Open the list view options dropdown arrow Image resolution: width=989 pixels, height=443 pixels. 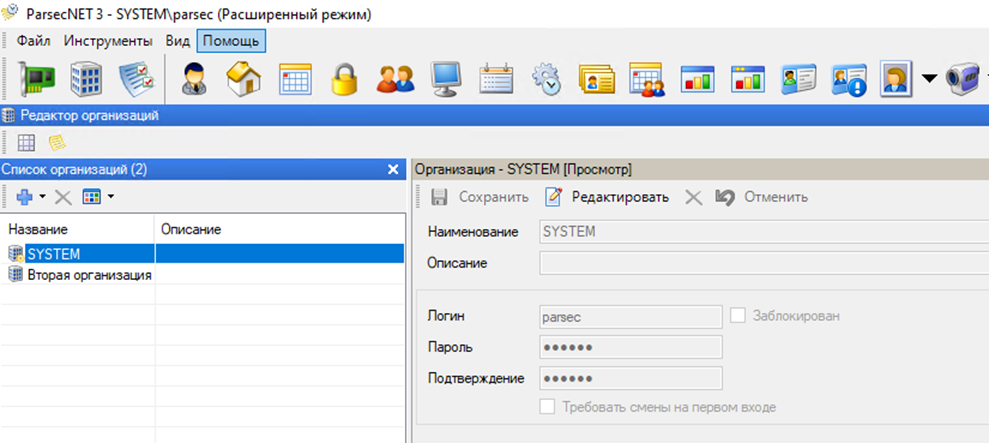point(110,198)
